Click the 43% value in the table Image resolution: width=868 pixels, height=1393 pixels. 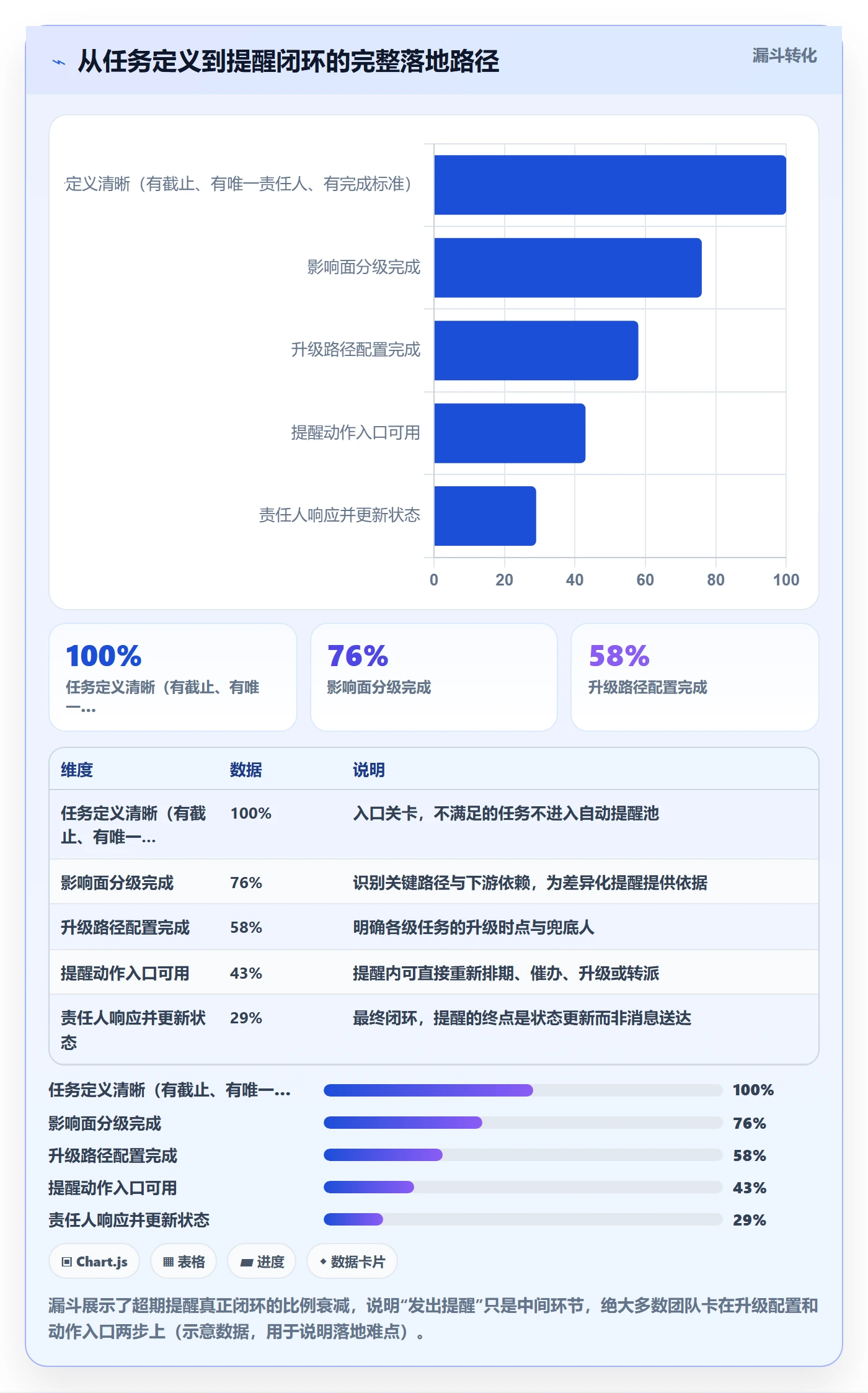click(x=246, y=973)
